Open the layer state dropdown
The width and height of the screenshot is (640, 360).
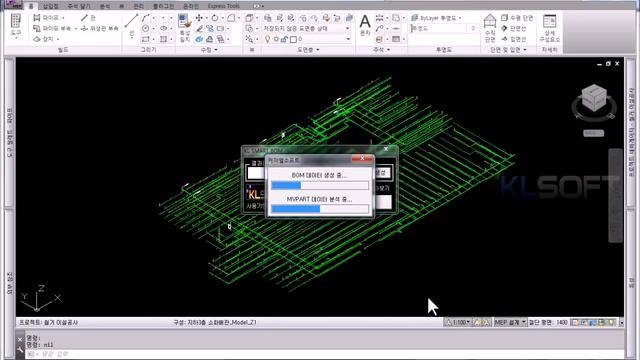pos(348,28)
